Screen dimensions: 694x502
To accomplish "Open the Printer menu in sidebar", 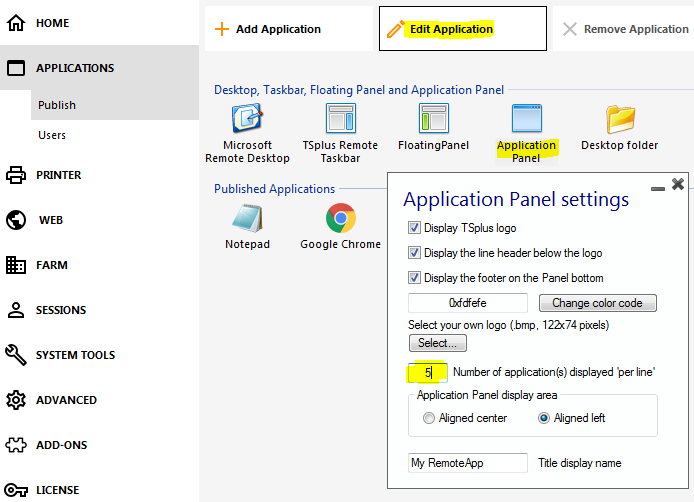I will pyautogui.click(x=58, y=175).
